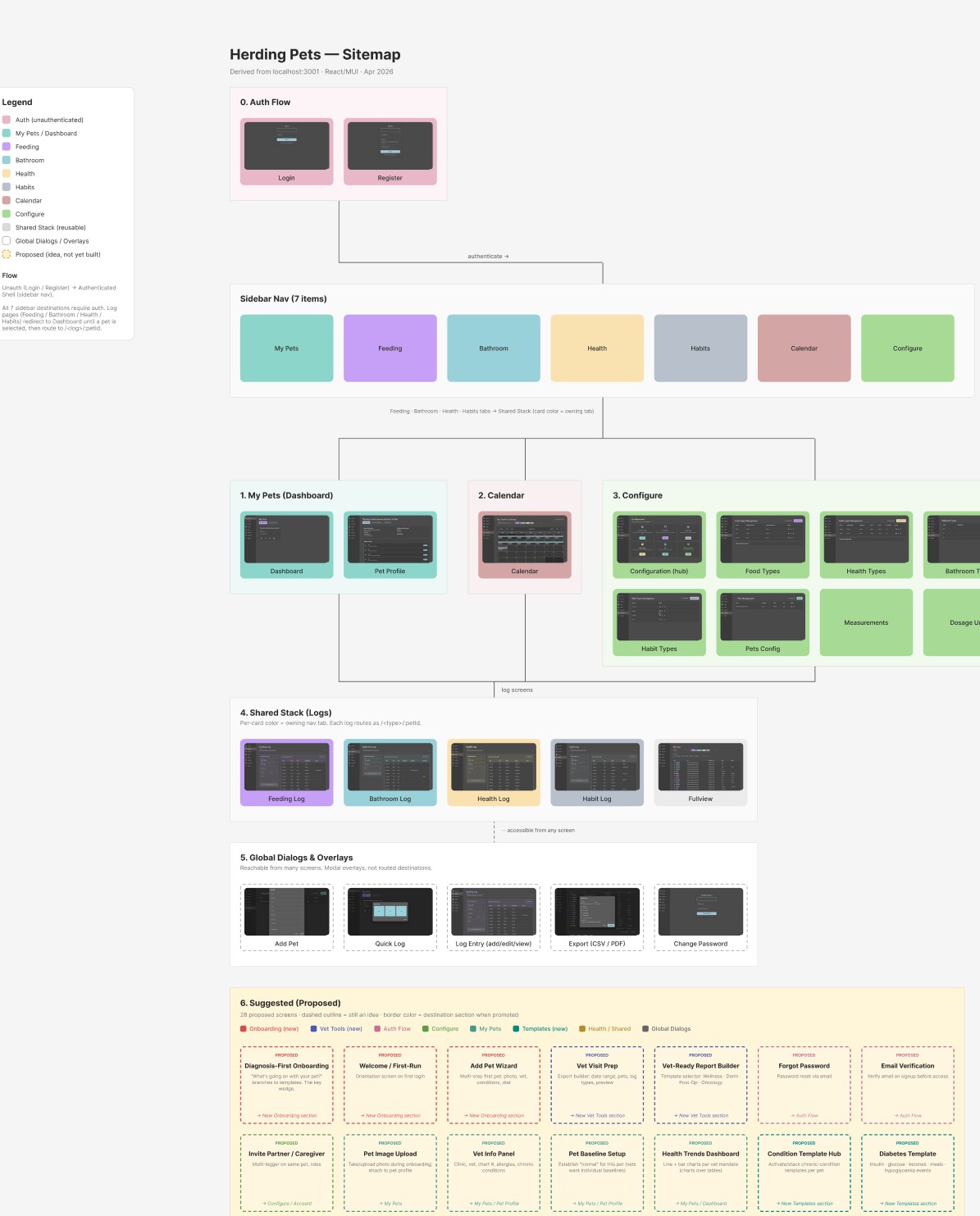980x1216 pixels.
Task: Click the "4. Shared Stack (Logs)" heading
Action: pos(286,713)
